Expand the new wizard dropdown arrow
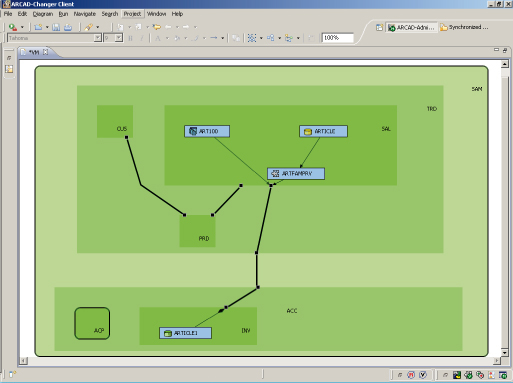This screenshot has width=513, height=383. point(47,27)
